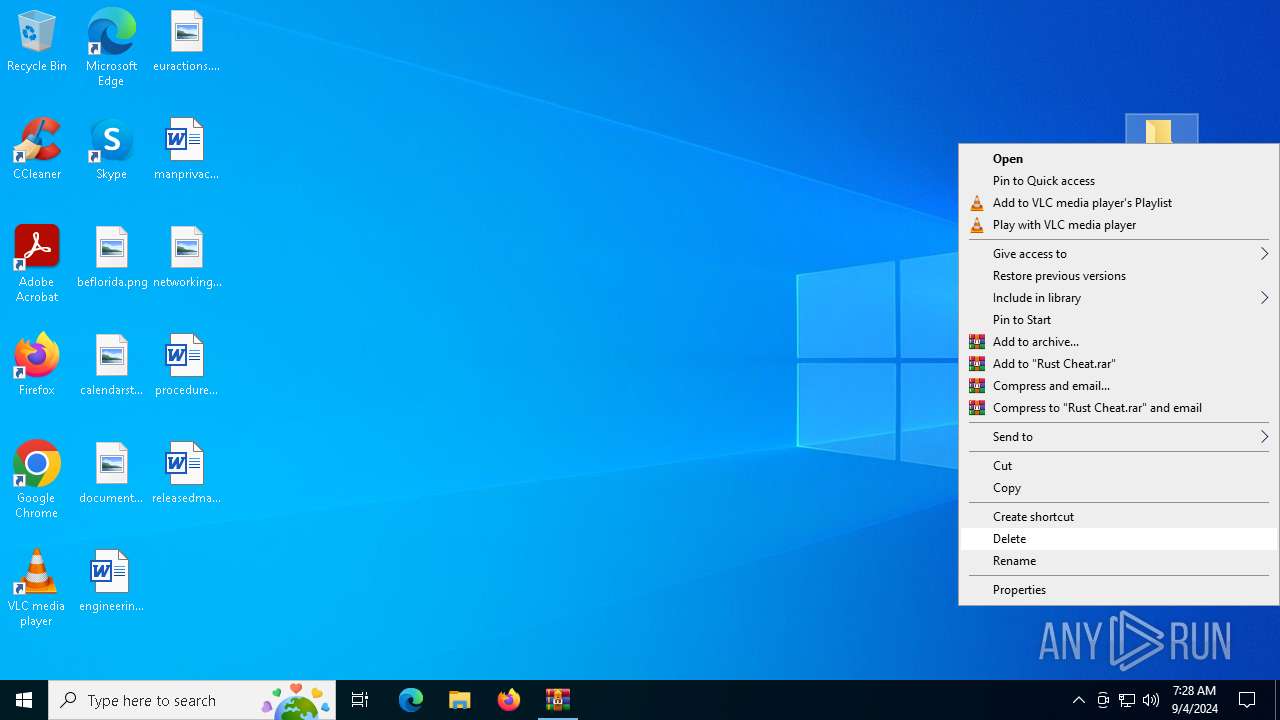Show hidden system tray icons
Image resolution: width=1280 pixels, height=720 pixels.
pyautogui.click(x=1079, y=700)
